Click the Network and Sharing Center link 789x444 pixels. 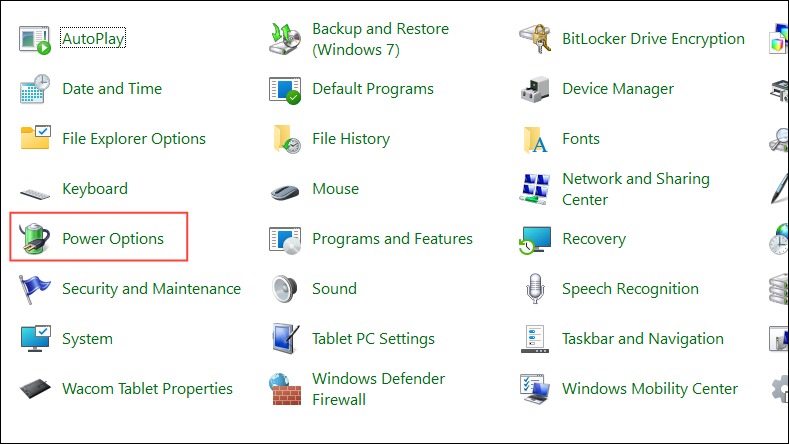pos(636,189)
